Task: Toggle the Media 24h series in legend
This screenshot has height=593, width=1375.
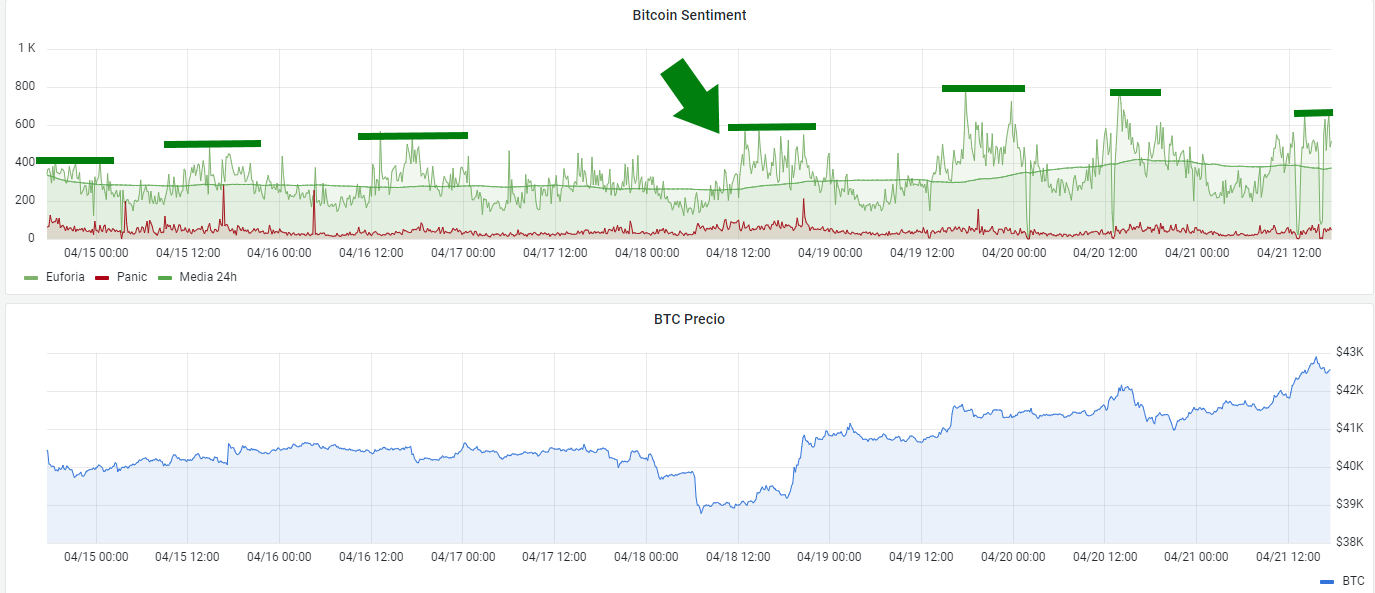Action: (x=207, y=276)
